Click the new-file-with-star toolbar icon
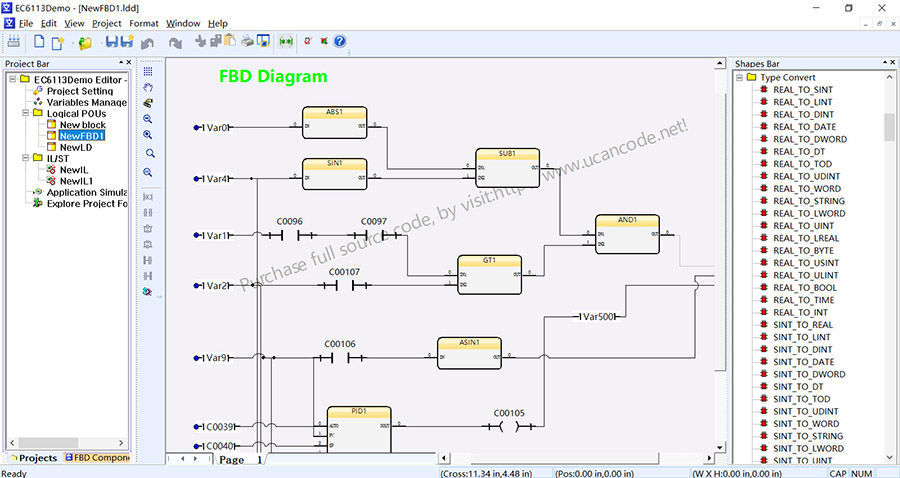Screen dimensions: 900x478 (x=57, y=42)
